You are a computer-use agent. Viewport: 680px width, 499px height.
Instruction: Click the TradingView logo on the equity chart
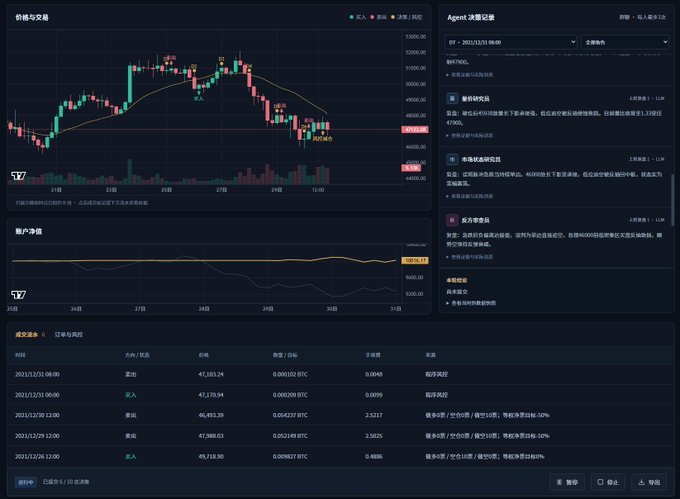pos(18,295)
